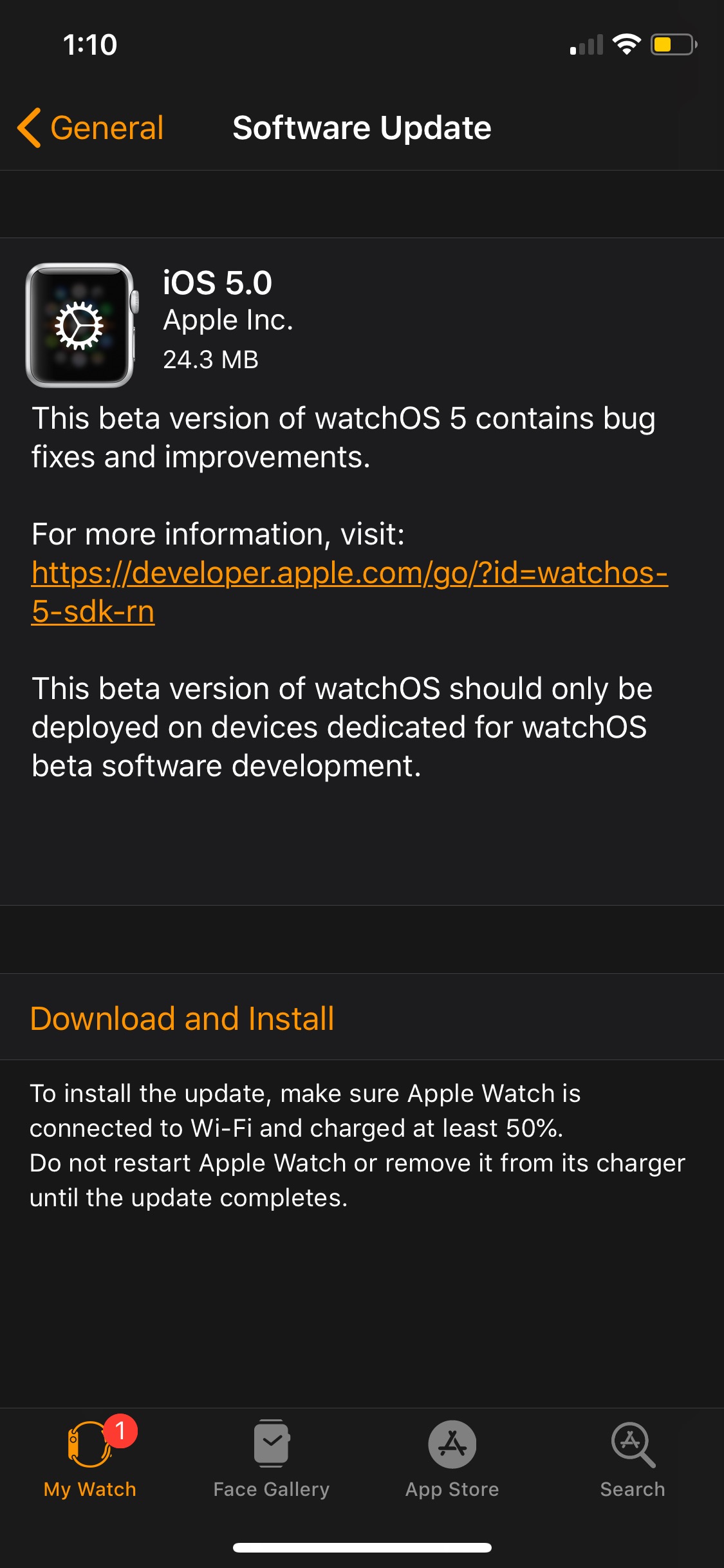Tap the 1:10 clock in status bar
Viewport: 724px width, 1568px height.
90,45
